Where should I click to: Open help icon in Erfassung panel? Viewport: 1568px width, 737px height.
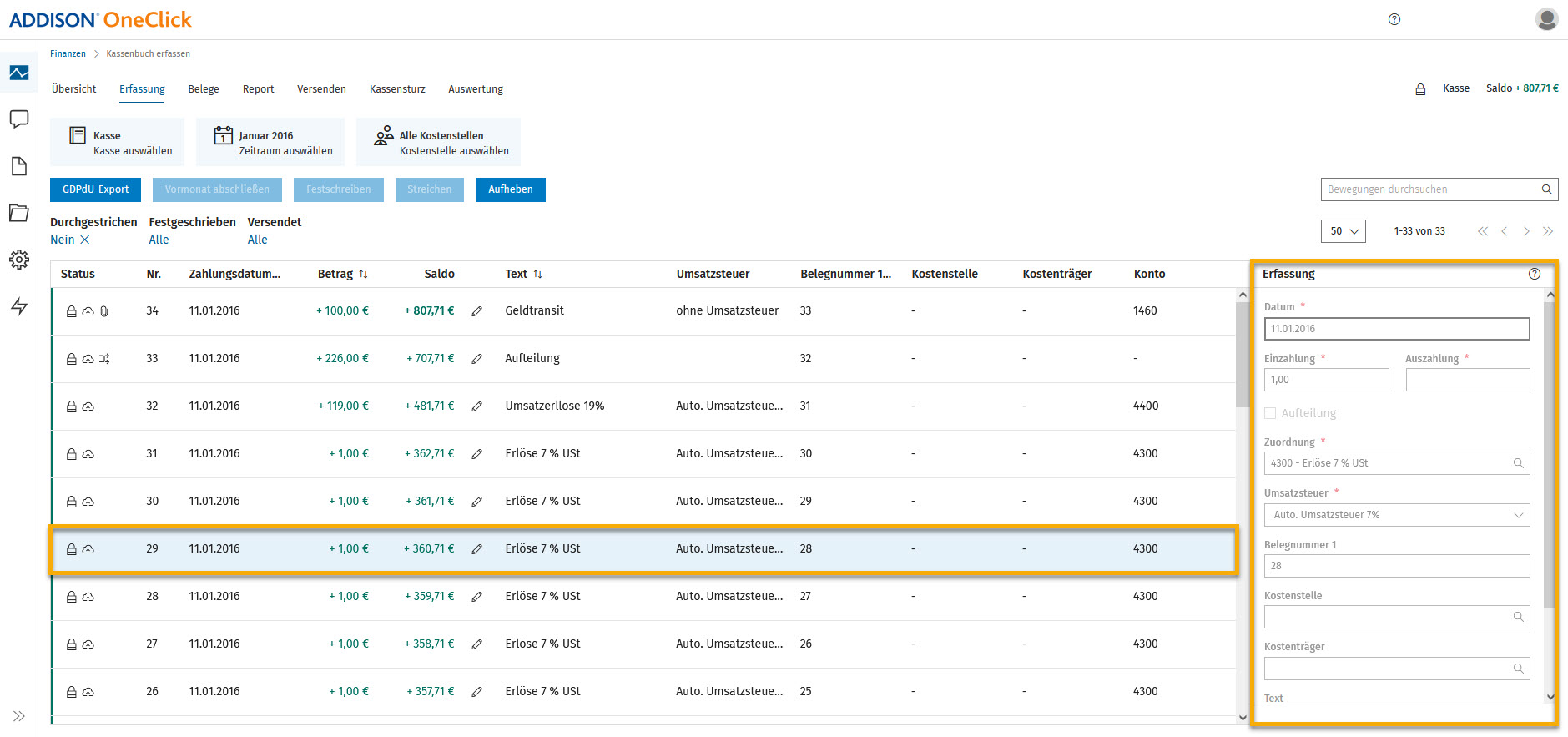tap(1535, 274)
